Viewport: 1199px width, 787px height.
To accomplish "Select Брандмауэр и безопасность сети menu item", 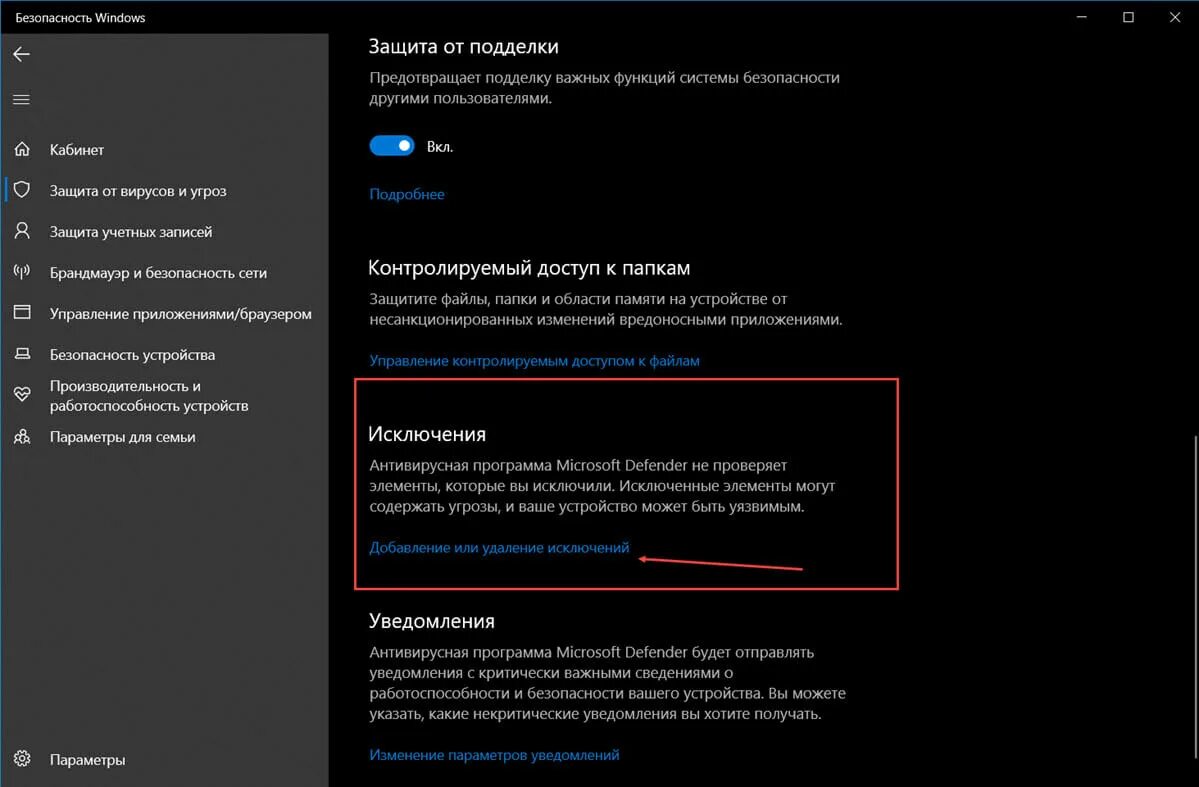I will (158, 272).
